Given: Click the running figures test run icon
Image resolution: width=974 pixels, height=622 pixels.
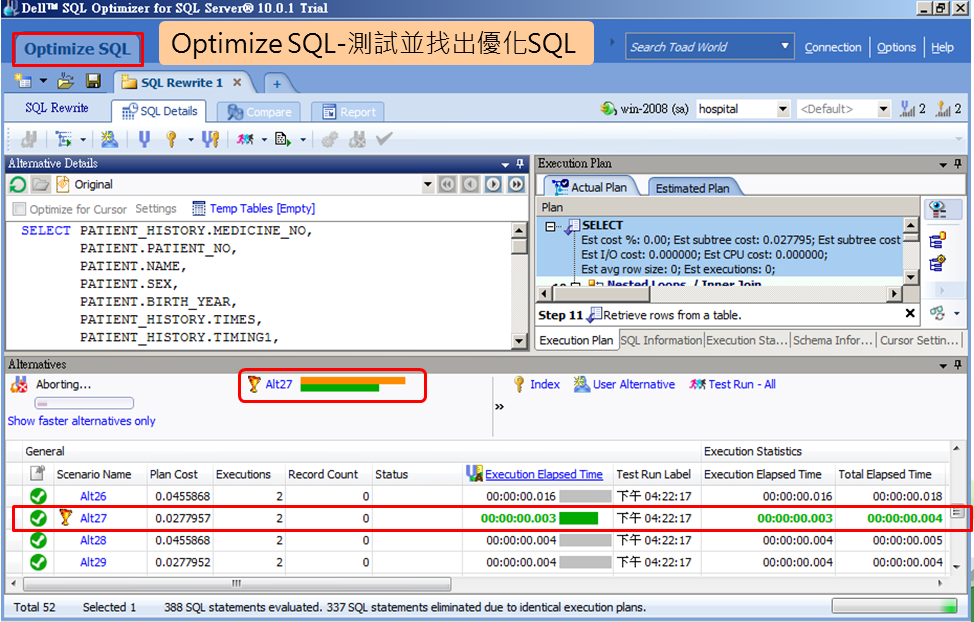Looking at the screenshot, I should (x=245, y=139).
